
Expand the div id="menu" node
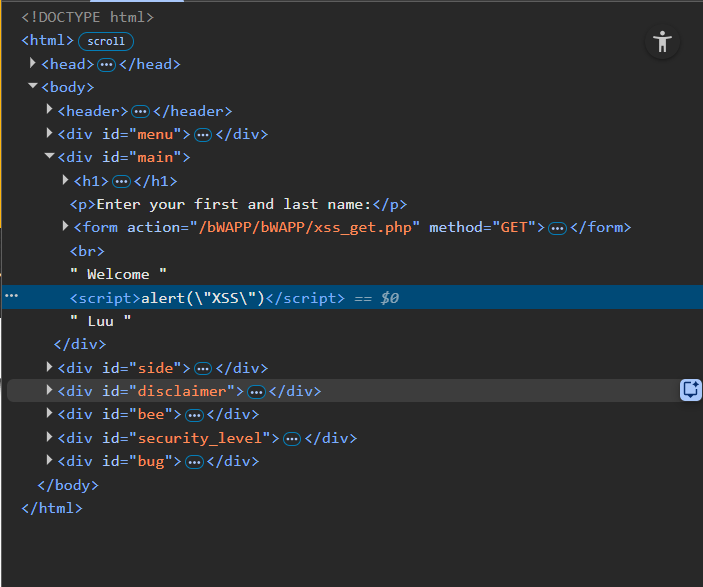tap(49, 133)
